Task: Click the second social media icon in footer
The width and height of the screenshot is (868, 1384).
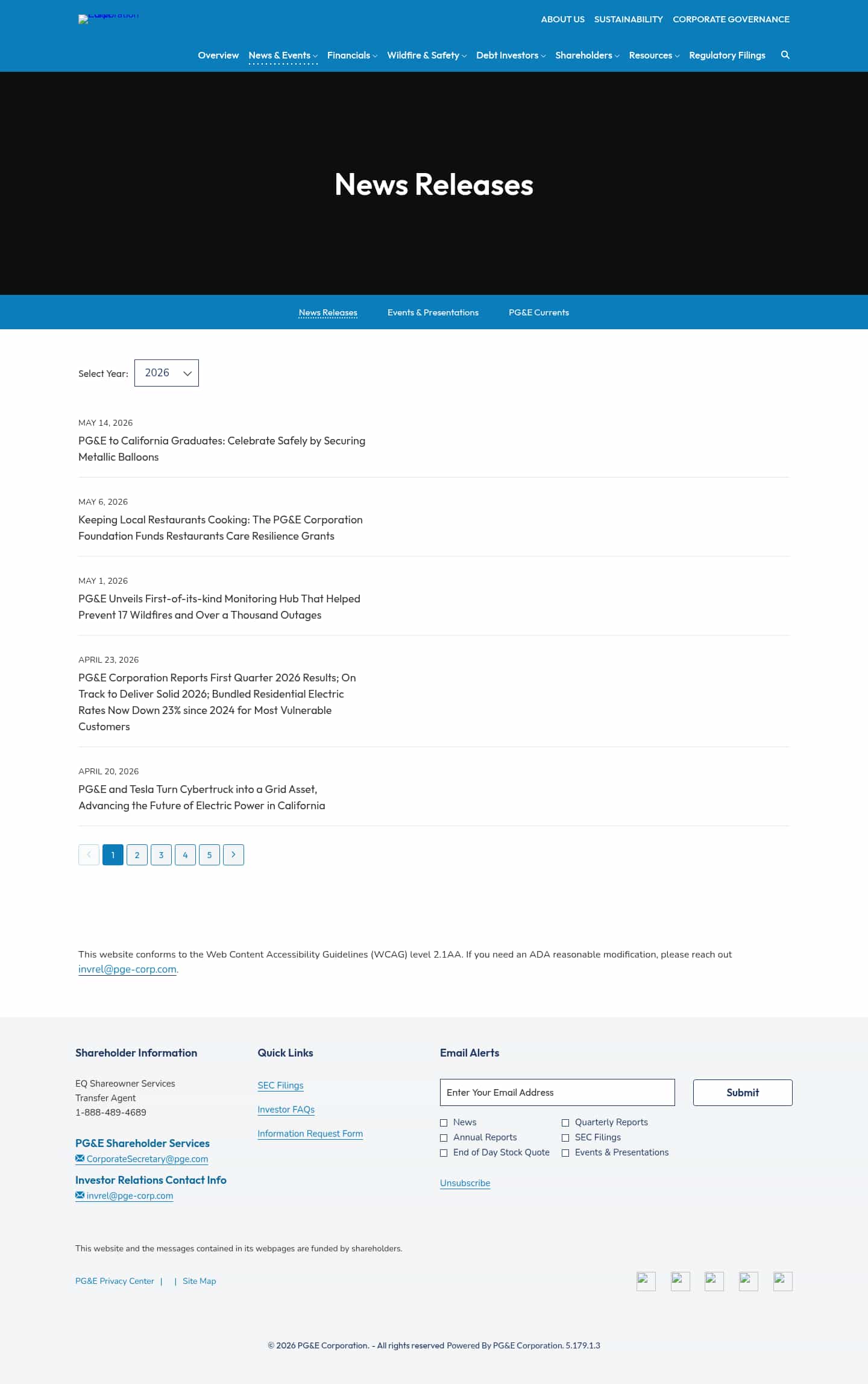Action: 681,1281
